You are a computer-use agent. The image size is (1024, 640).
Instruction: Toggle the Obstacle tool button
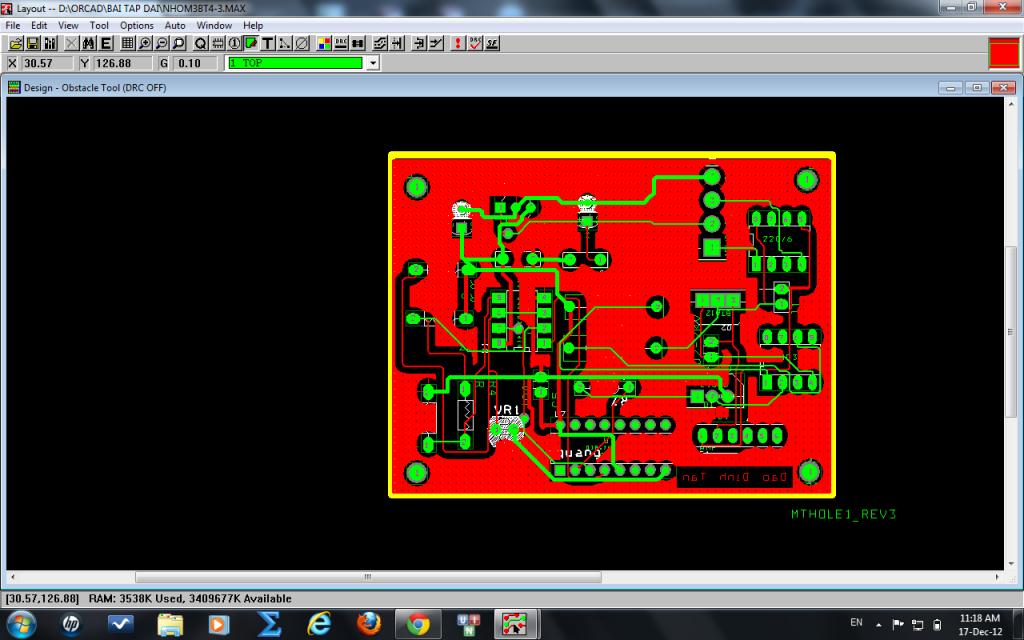251,44
